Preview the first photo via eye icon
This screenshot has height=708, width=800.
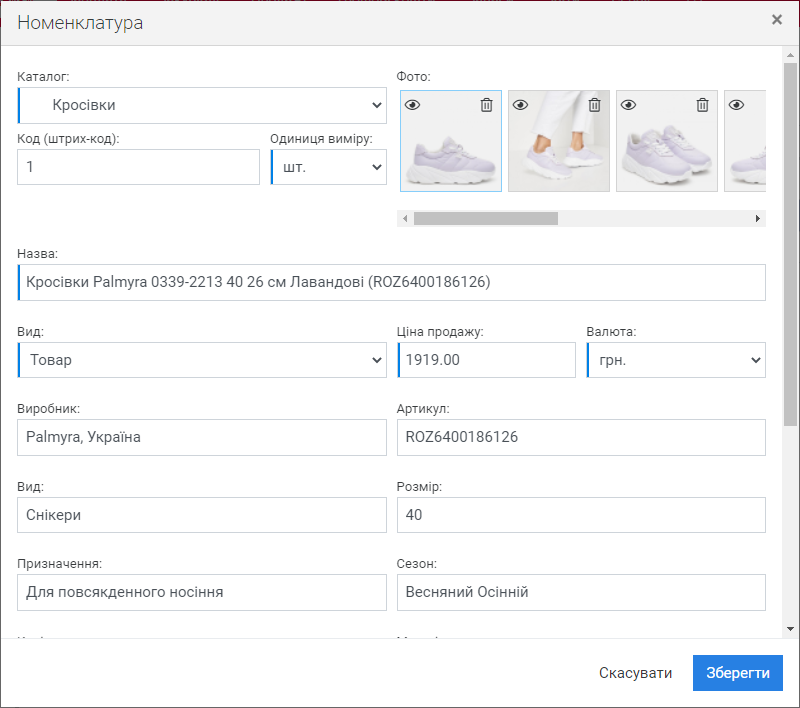click(x=412, y=105)
